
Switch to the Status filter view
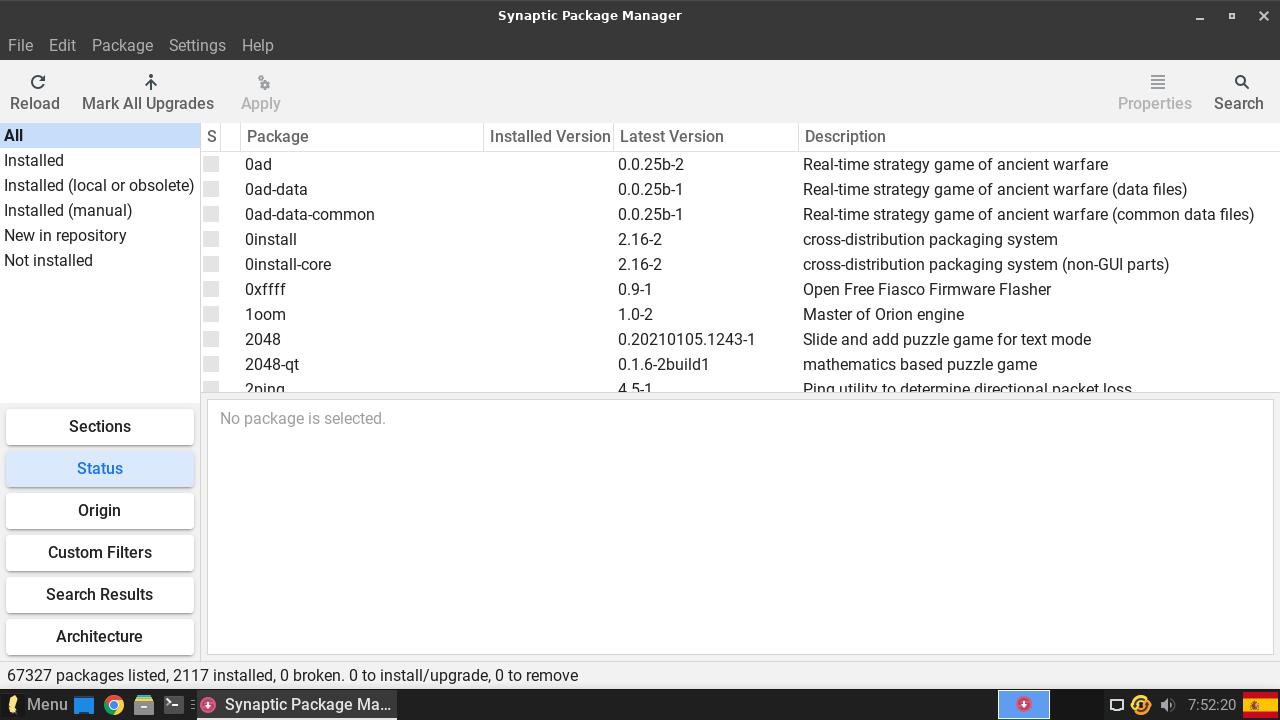pos(100,468)
